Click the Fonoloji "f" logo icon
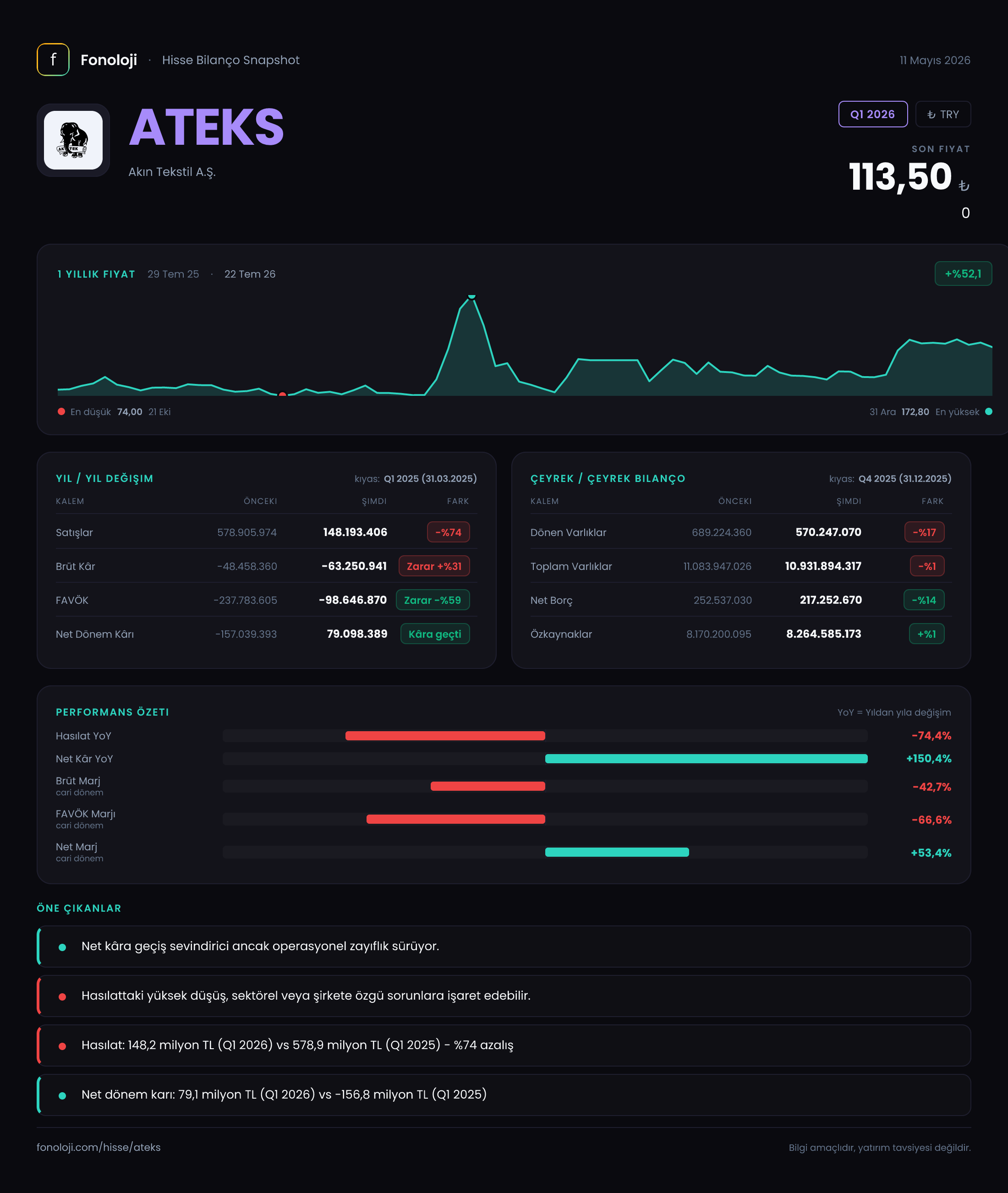Image resolution: width=1008 pixels, height=1193 pixels. point(53,60)
